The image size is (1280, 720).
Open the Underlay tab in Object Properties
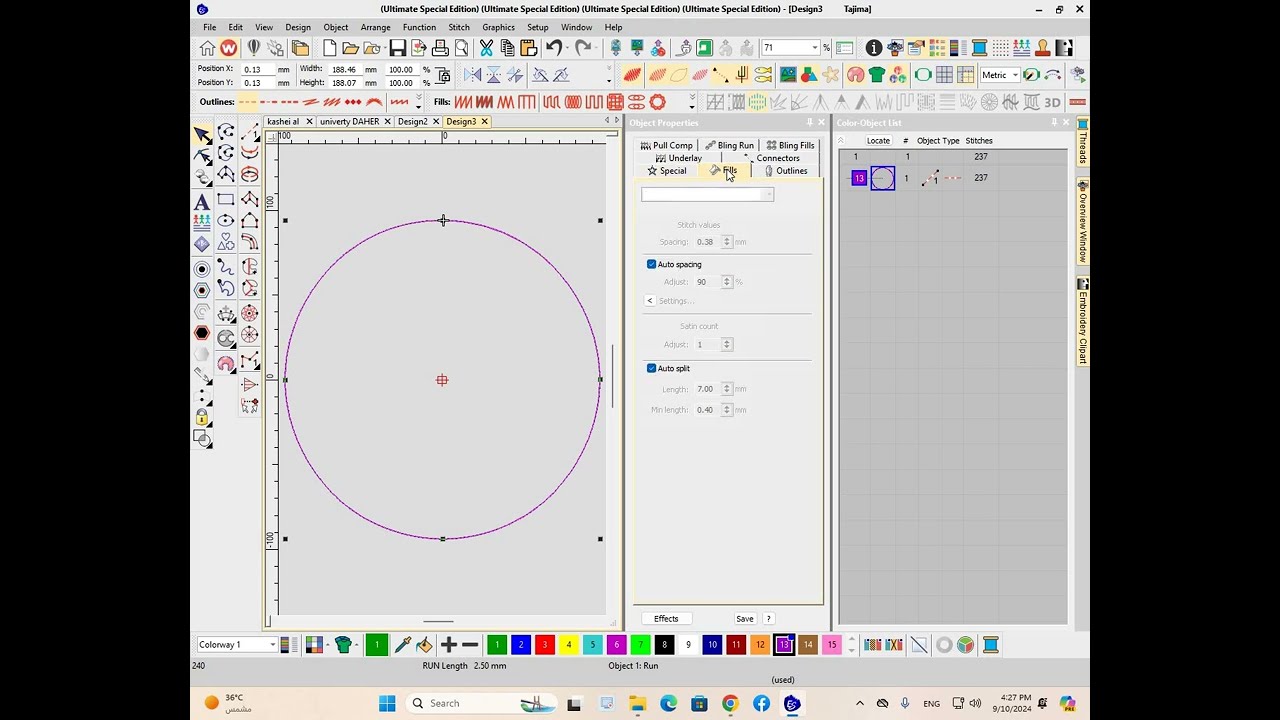tap(679, 158)
